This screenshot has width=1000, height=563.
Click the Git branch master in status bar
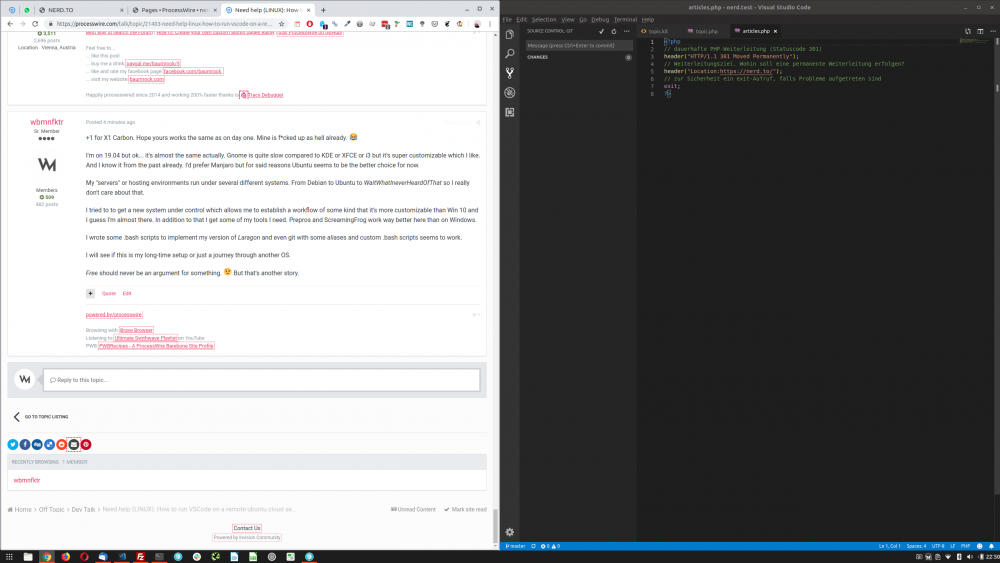coord(515,546)
